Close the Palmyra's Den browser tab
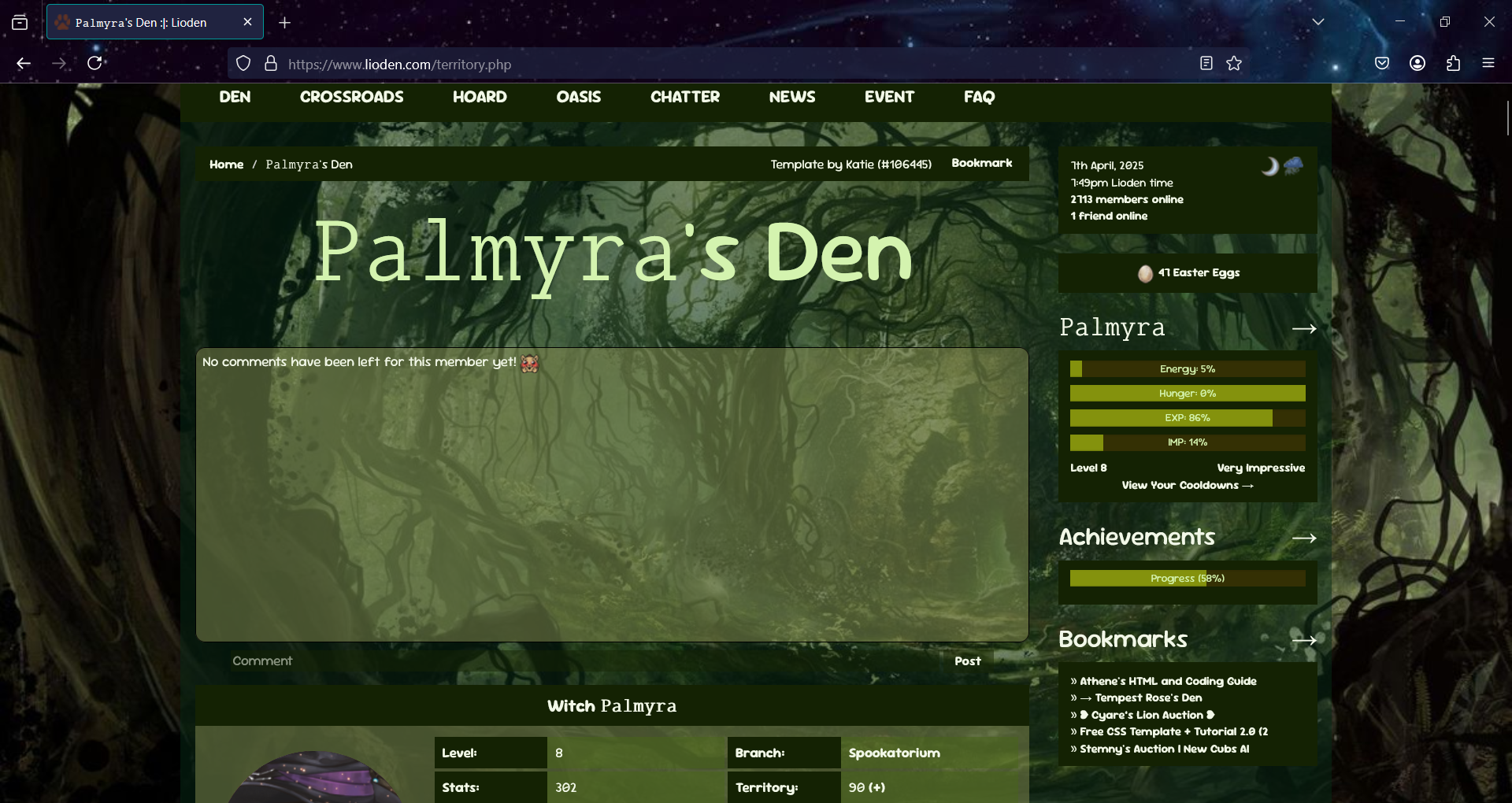The image size is (1512, 803). [x=247, y=22]
